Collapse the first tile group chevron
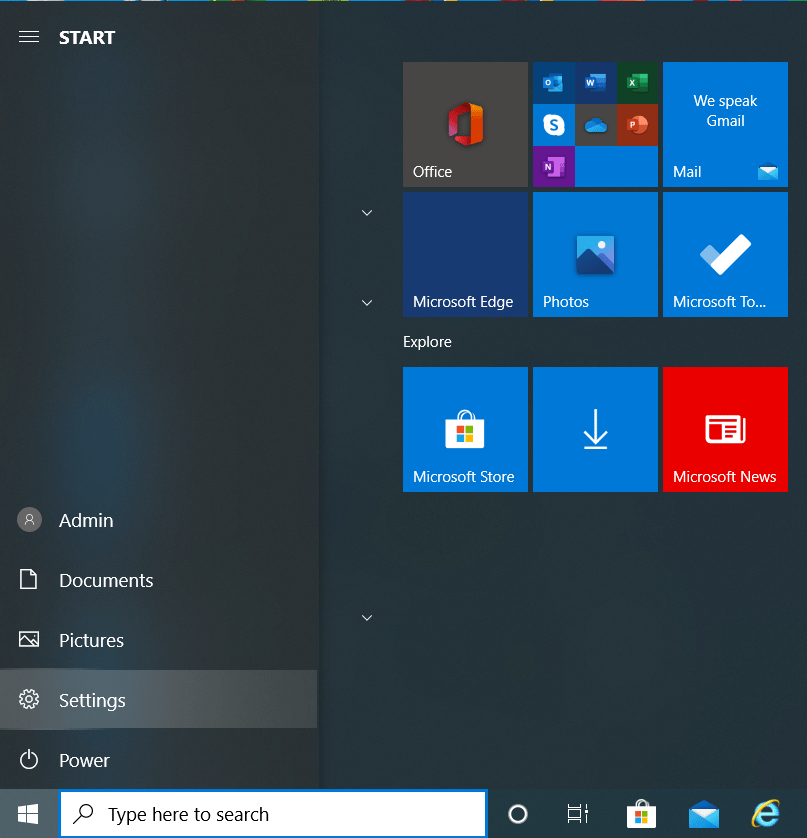 (366, 212)
